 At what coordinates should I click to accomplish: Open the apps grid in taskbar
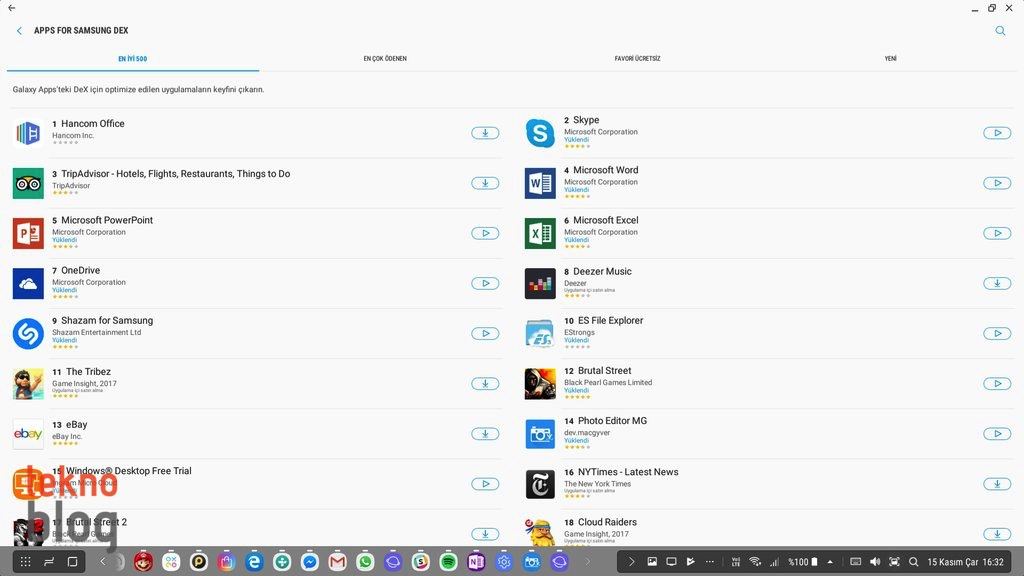[x=26, y=562]
